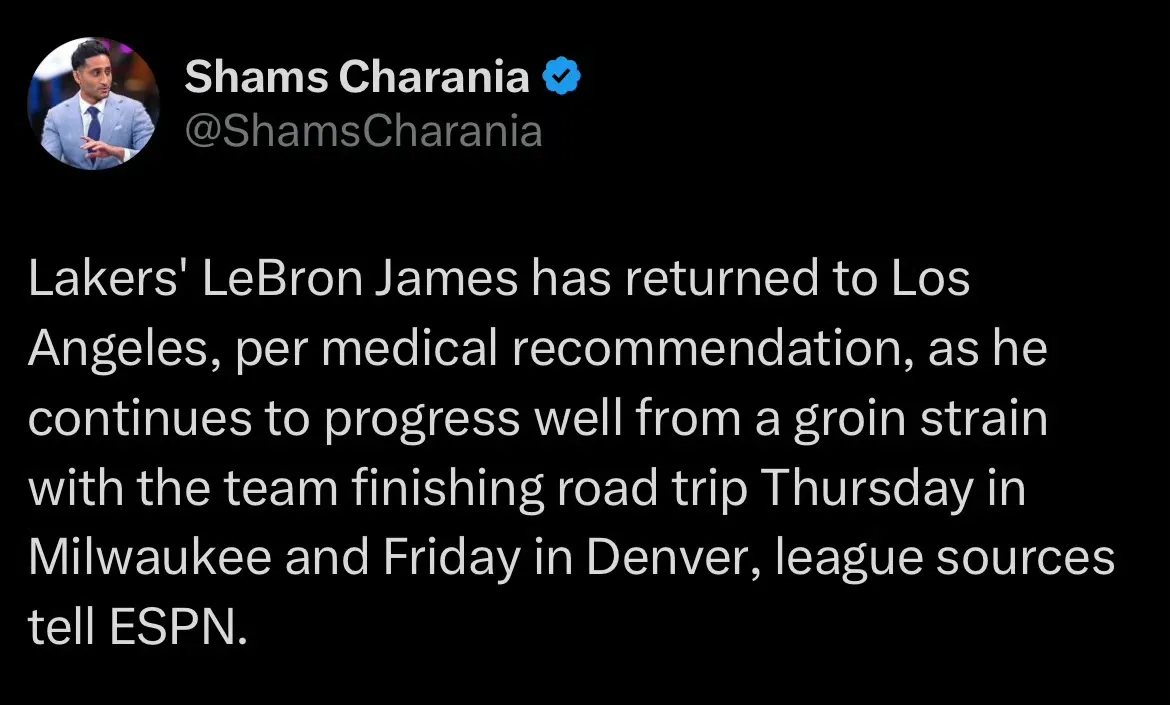Click "LeBron" in the tweet text

(x=282, y=278)
